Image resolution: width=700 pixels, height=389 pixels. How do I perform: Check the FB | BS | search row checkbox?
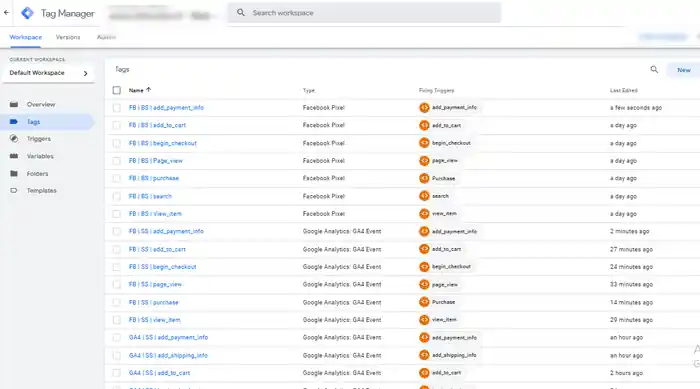[117, 196]
